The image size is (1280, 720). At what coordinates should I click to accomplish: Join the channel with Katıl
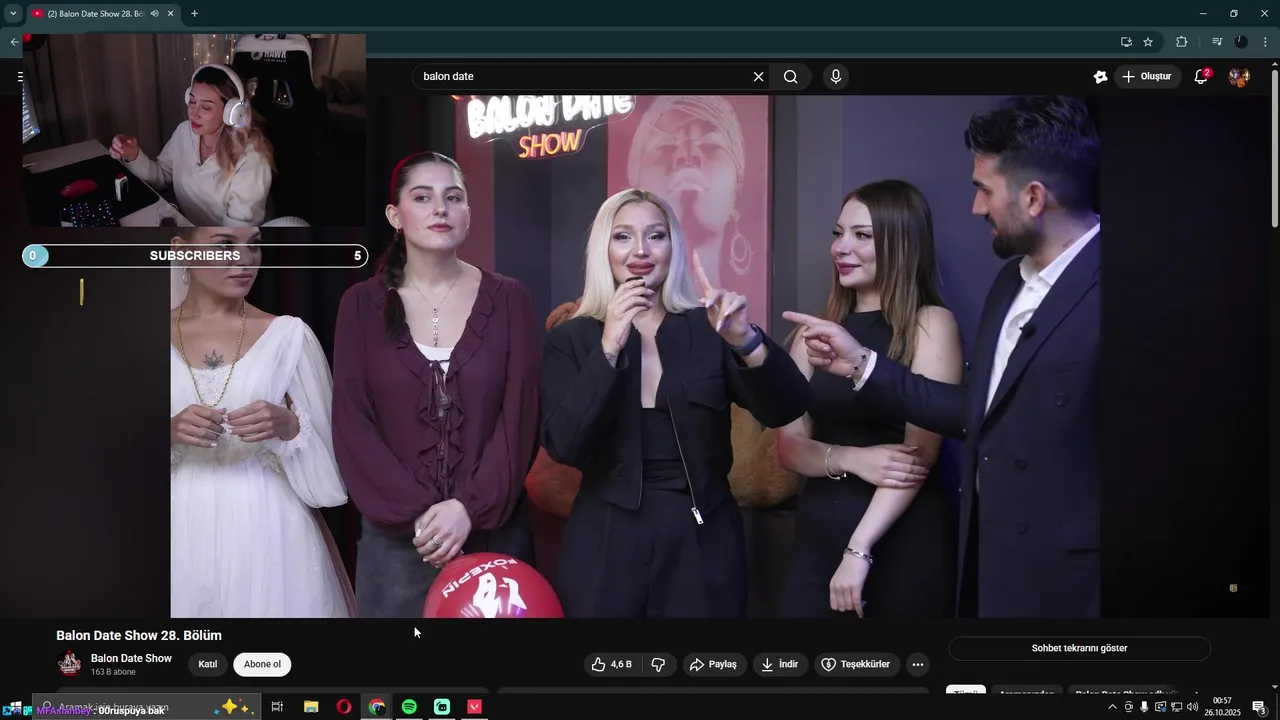click(207, 664)
